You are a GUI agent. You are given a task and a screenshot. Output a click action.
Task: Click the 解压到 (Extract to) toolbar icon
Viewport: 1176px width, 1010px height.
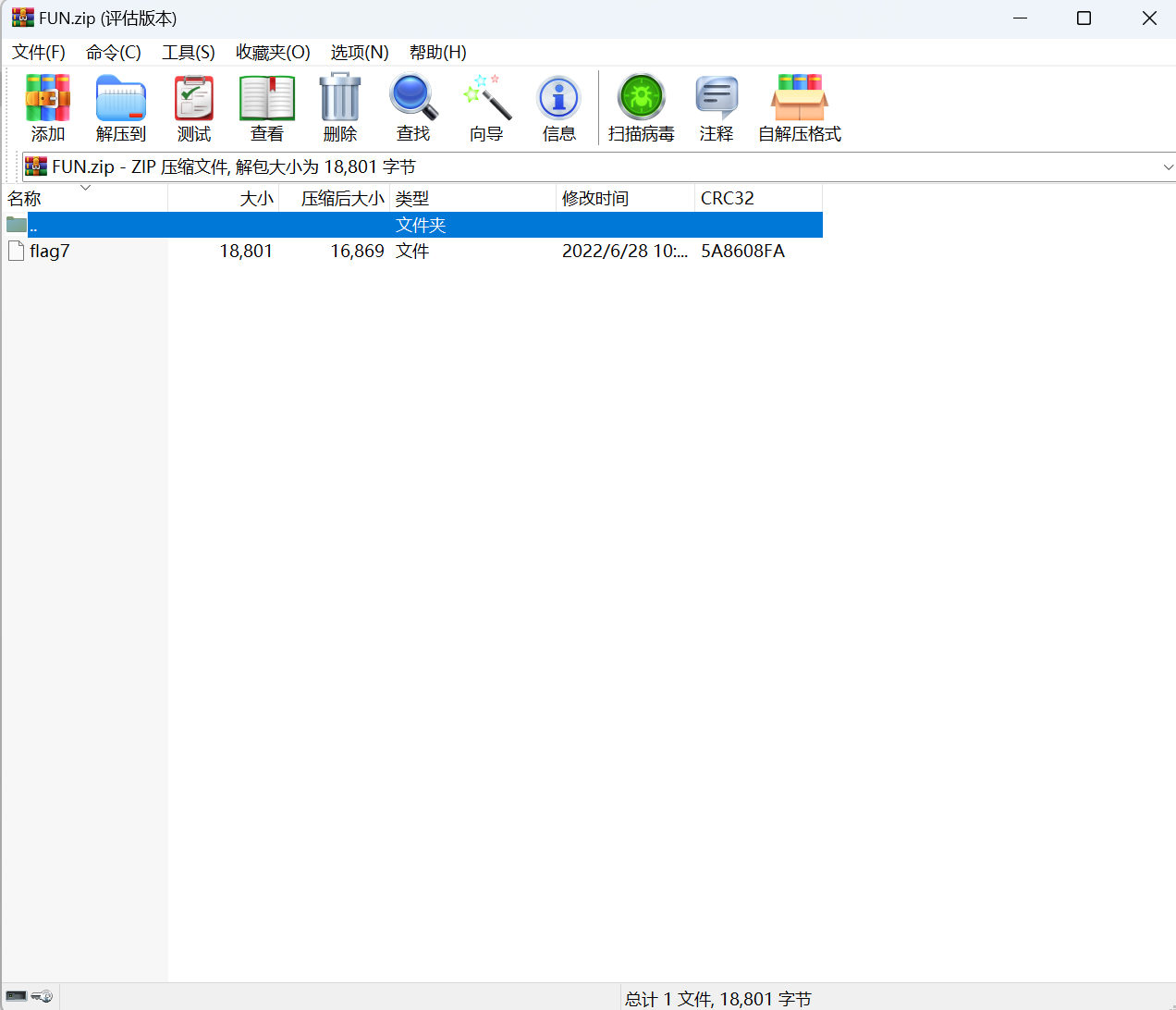tap(121, 98)
